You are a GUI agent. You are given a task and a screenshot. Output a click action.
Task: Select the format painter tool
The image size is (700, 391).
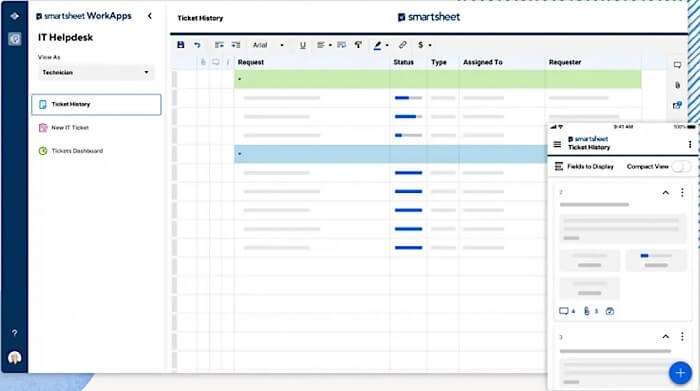tap(358, 45)
